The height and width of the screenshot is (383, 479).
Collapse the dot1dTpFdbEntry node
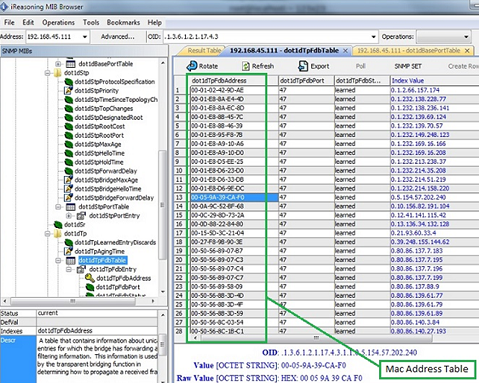69,269
